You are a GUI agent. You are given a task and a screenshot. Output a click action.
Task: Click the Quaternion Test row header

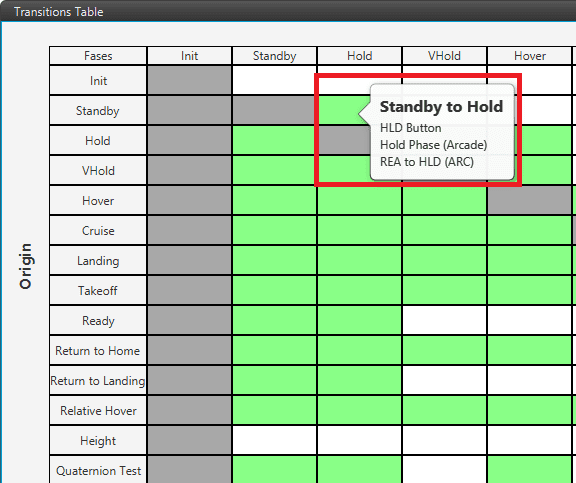[98, 470]
